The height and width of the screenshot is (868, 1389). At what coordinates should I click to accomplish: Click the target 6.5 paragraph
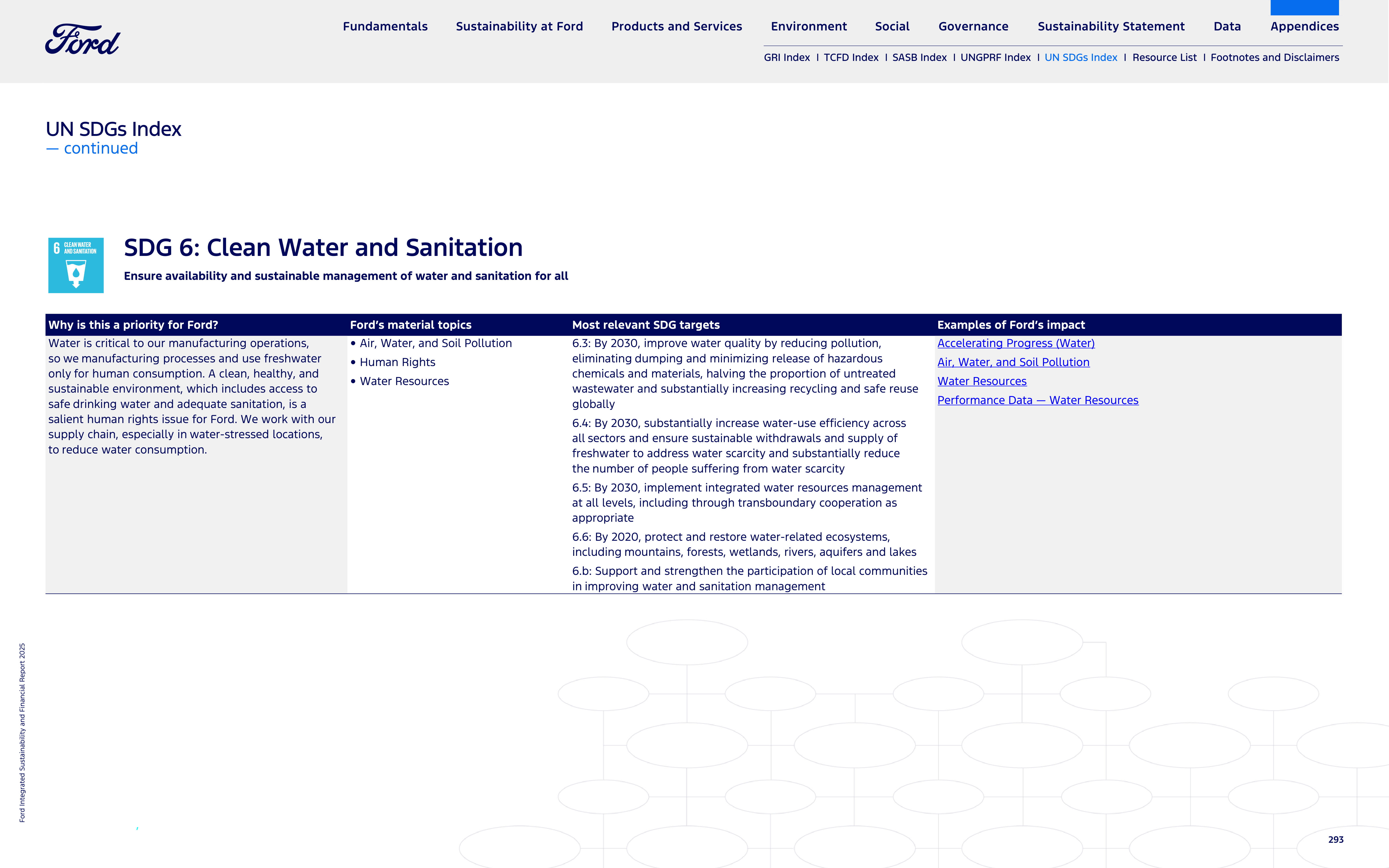[x=747, y=503]
